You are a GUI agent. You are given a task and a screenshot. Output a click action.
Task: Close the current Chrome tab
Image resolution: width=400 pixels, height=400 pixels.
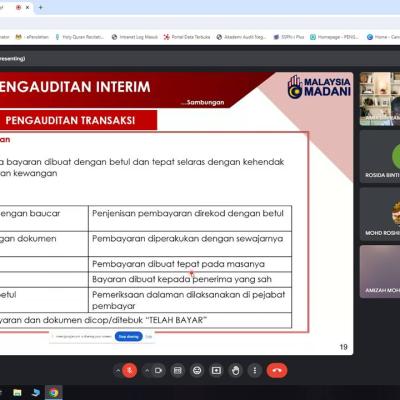[x=27, y=7]
